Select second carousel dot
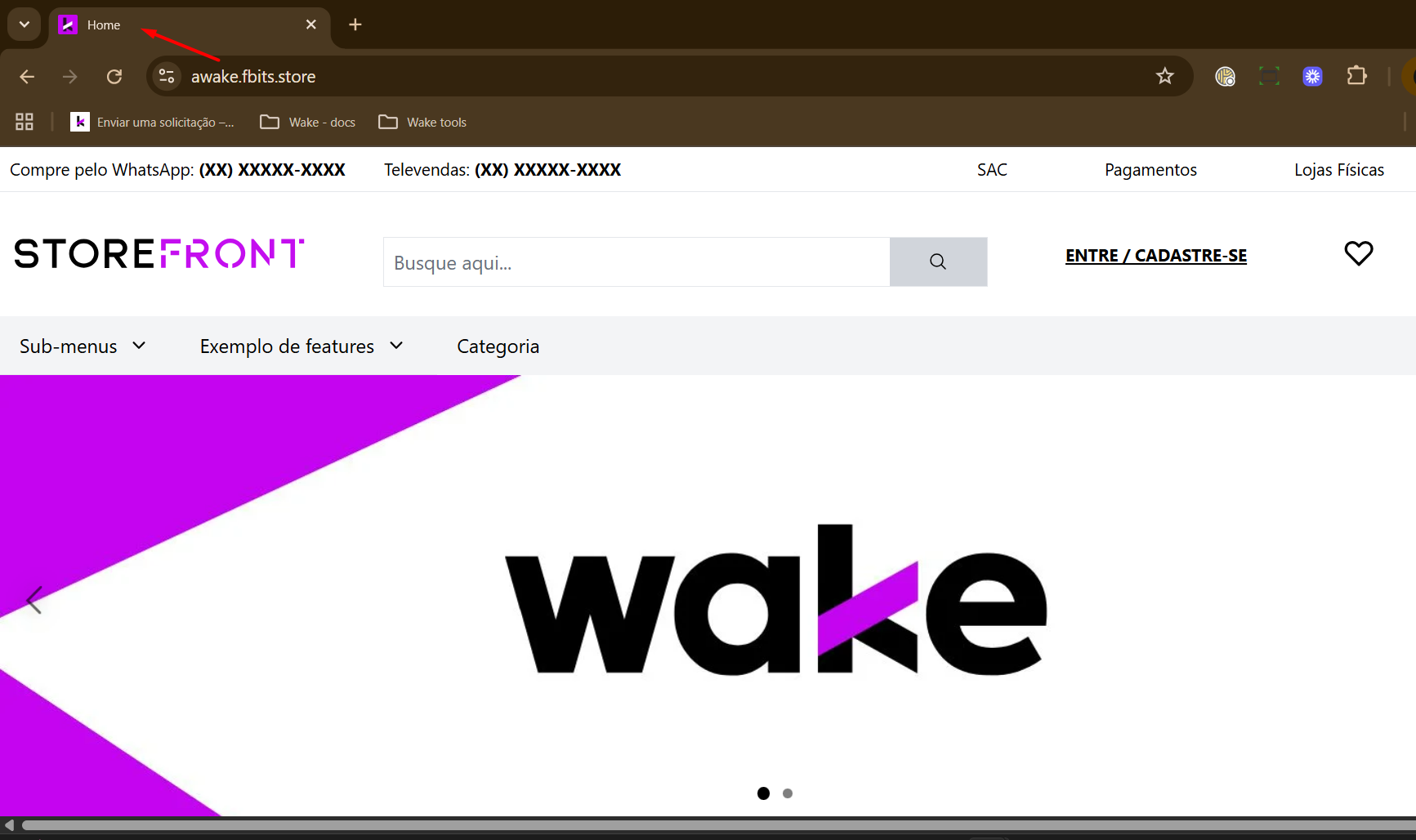This screenshot has width=1416, height=840. coord(788,793)
